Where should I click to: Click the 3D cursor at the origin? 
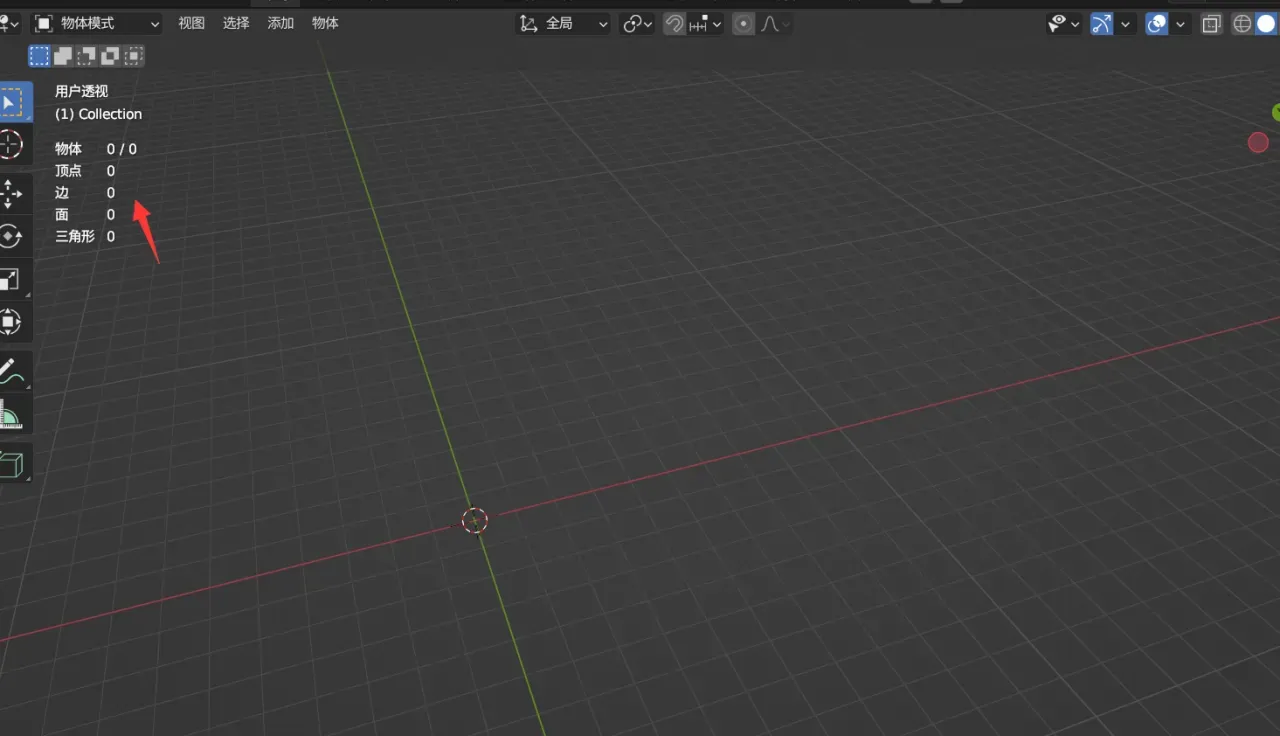(x=474, y=520)
